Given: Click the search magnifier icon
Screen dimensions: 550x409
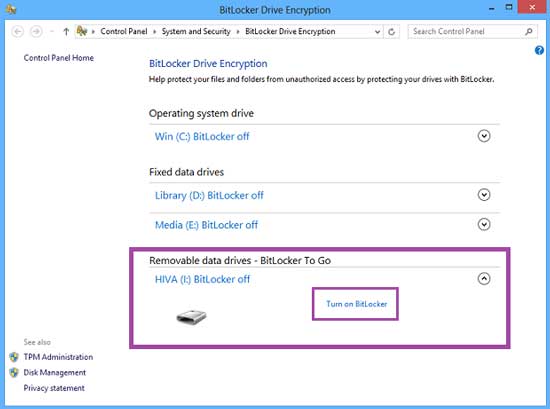Looking at the screenshot, I should [529, 32].
